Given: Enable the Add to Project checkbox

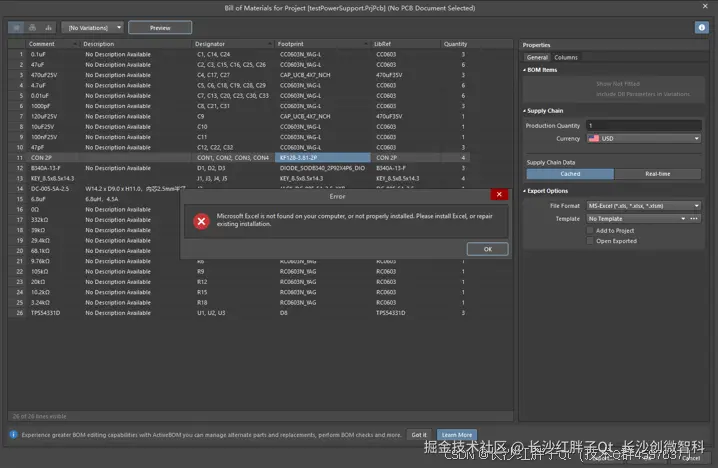Looking at the screenshot, I should click(x=590, y=230).
